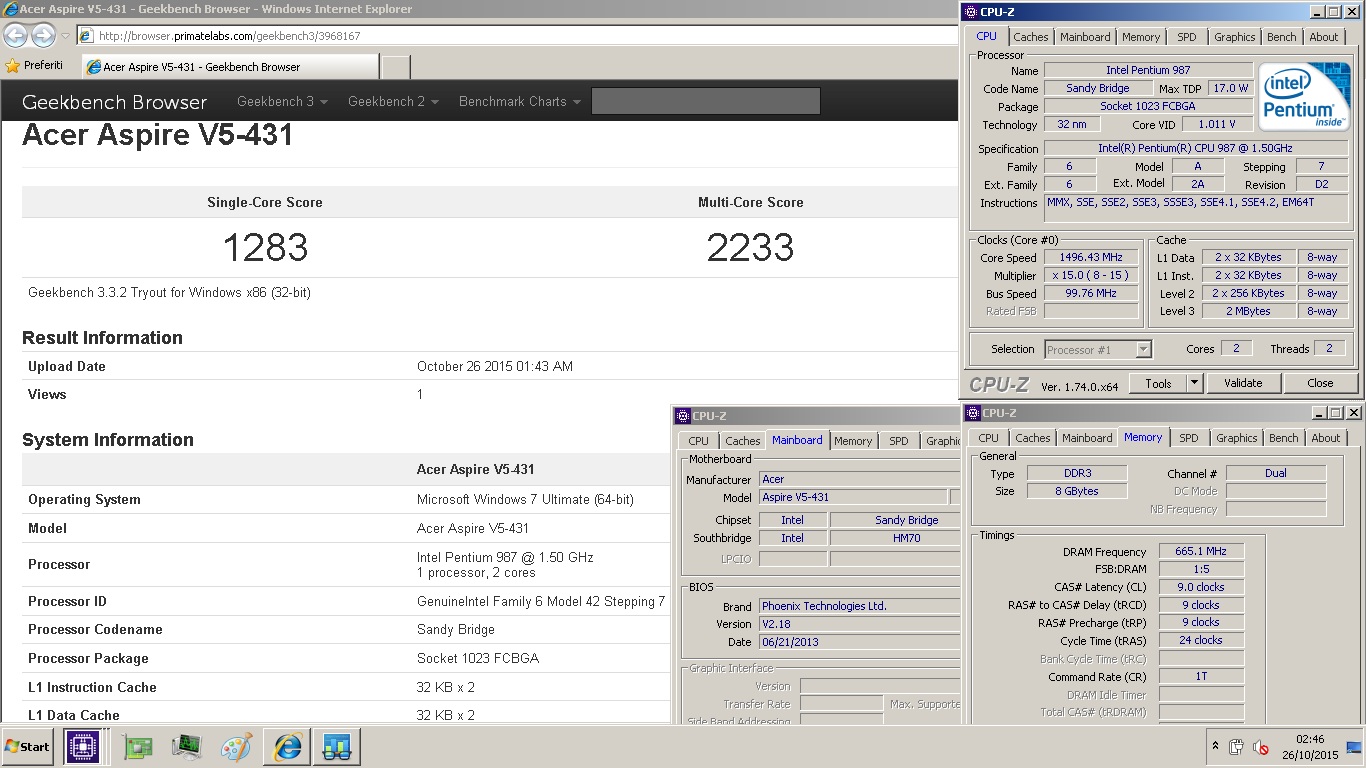Click the Southbridge value HM70
The image size is (1366, 768).
point(895,538)
